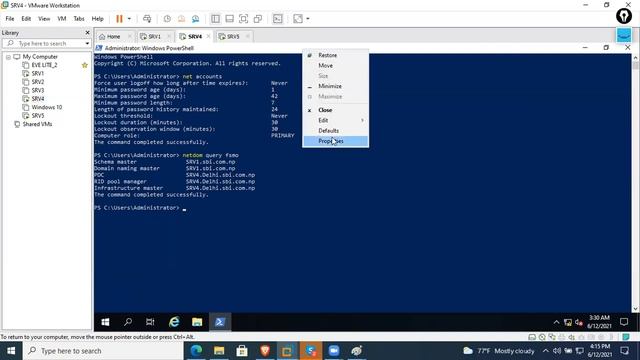This screenshot has width=640, height=360.
Task: Open the power options dropdown arrow beside pause
Action: [x=129, y=19]
